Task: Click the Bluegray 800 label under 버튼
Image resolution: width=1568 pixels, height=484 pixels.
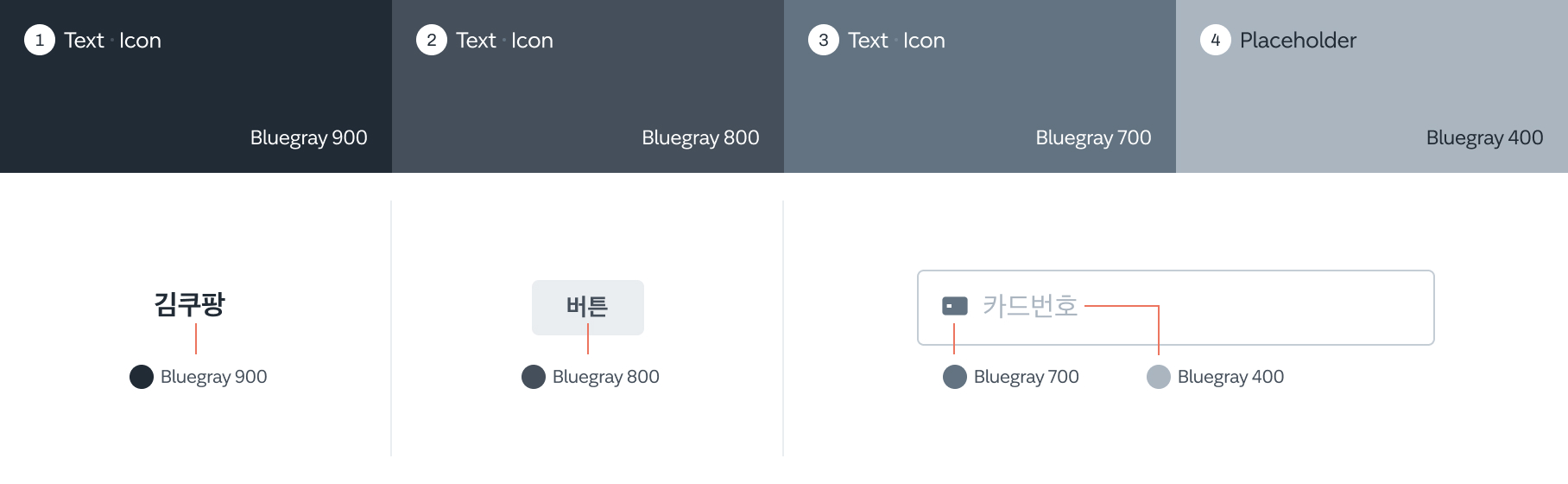Action: [606, 377]
